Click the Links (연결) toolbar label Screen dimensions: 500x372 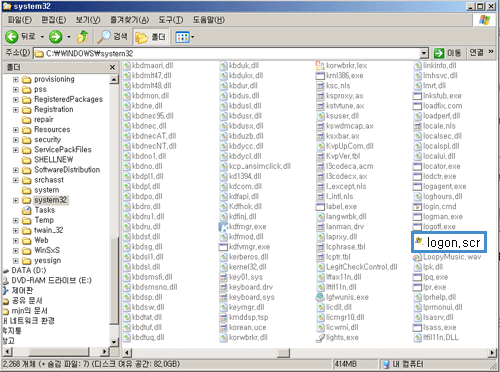(476, 52)
